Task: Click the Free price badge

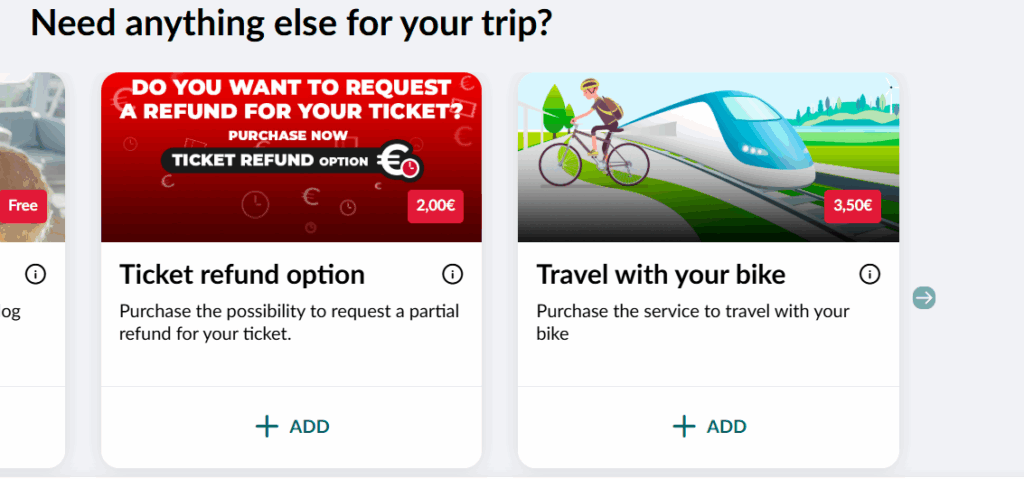Action: click(23, 206)
